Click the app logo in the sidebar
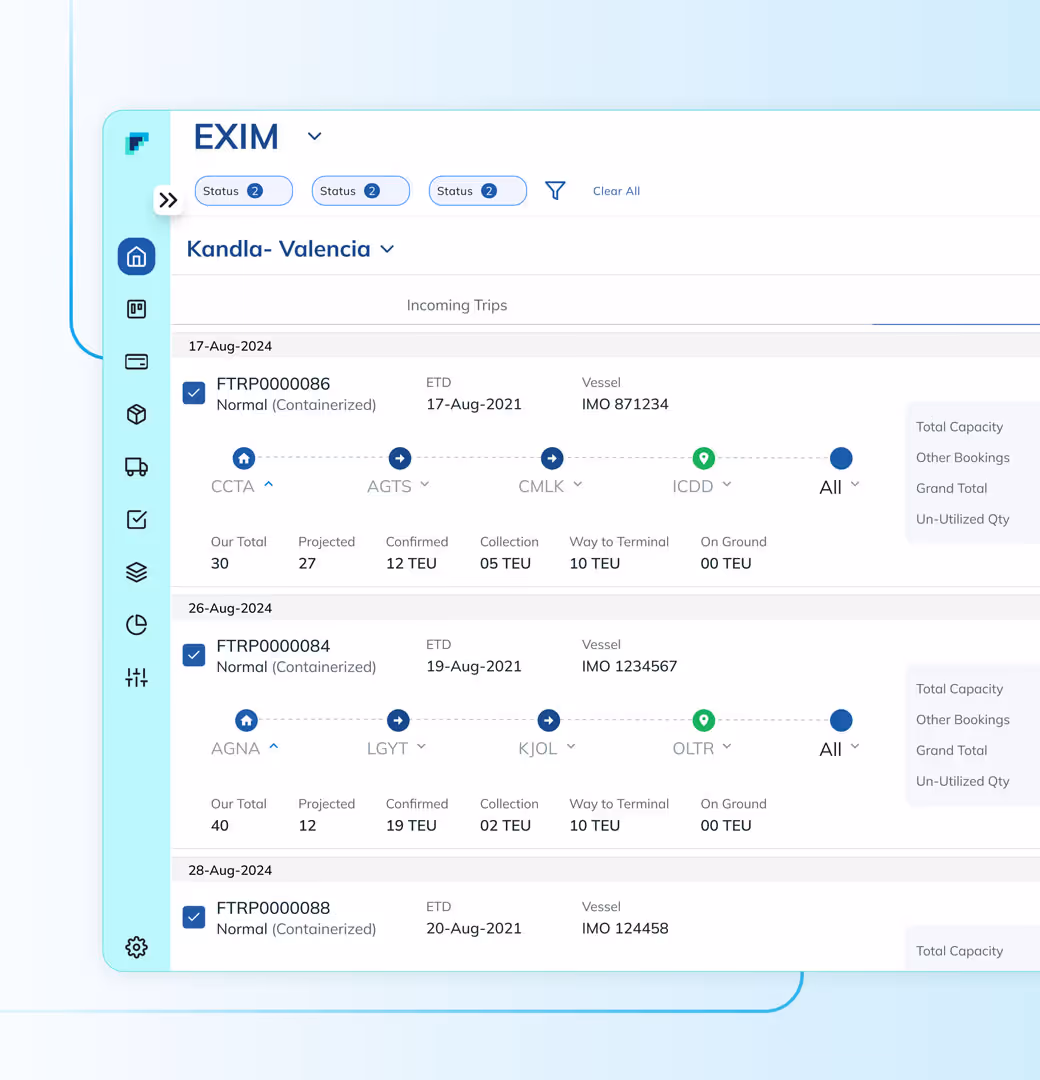Screen dimensions: 1040x1080 point(136,143)
